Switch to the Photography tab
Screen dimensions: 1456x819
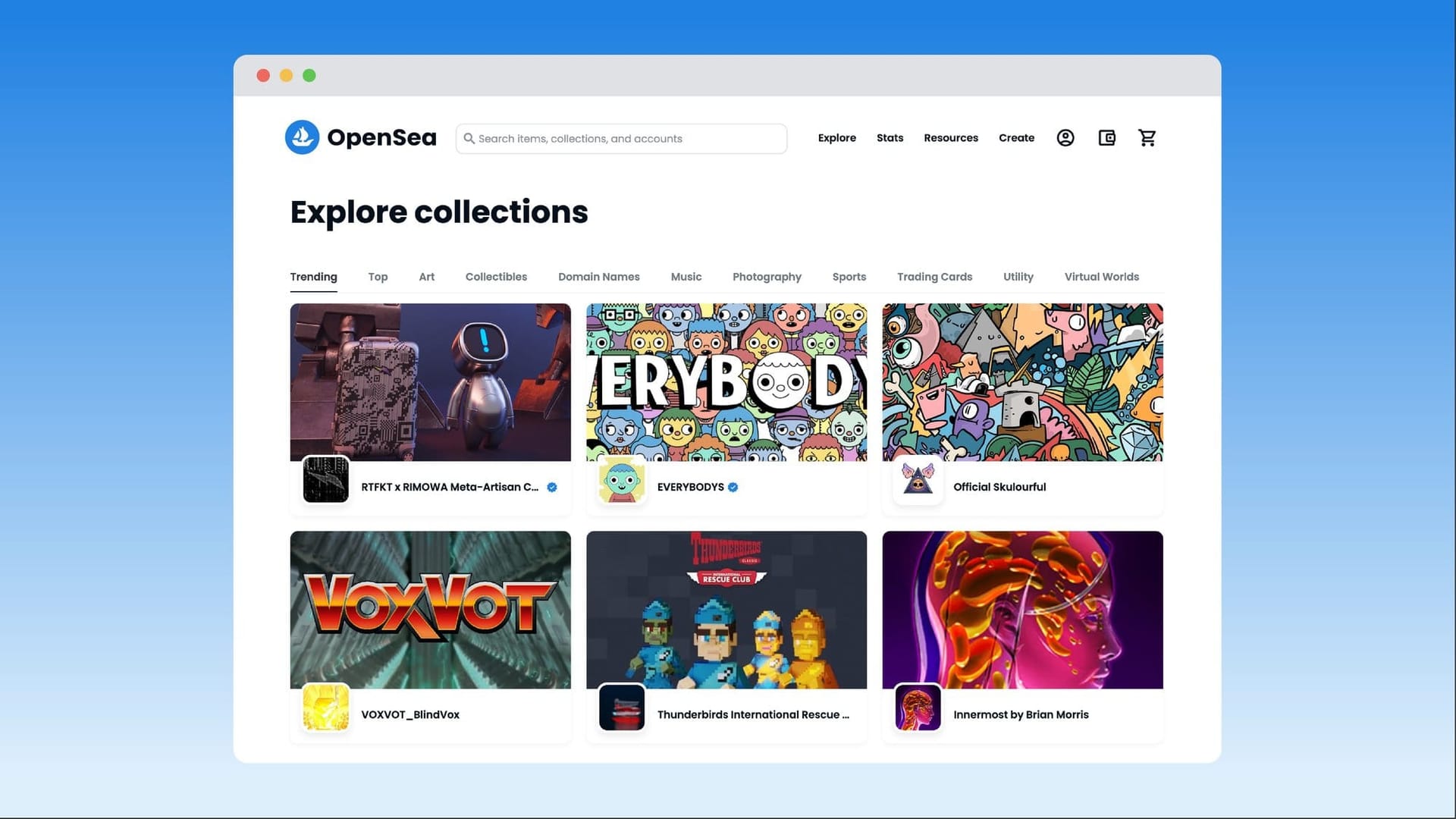pyautogui.click(x=767, y=277)
